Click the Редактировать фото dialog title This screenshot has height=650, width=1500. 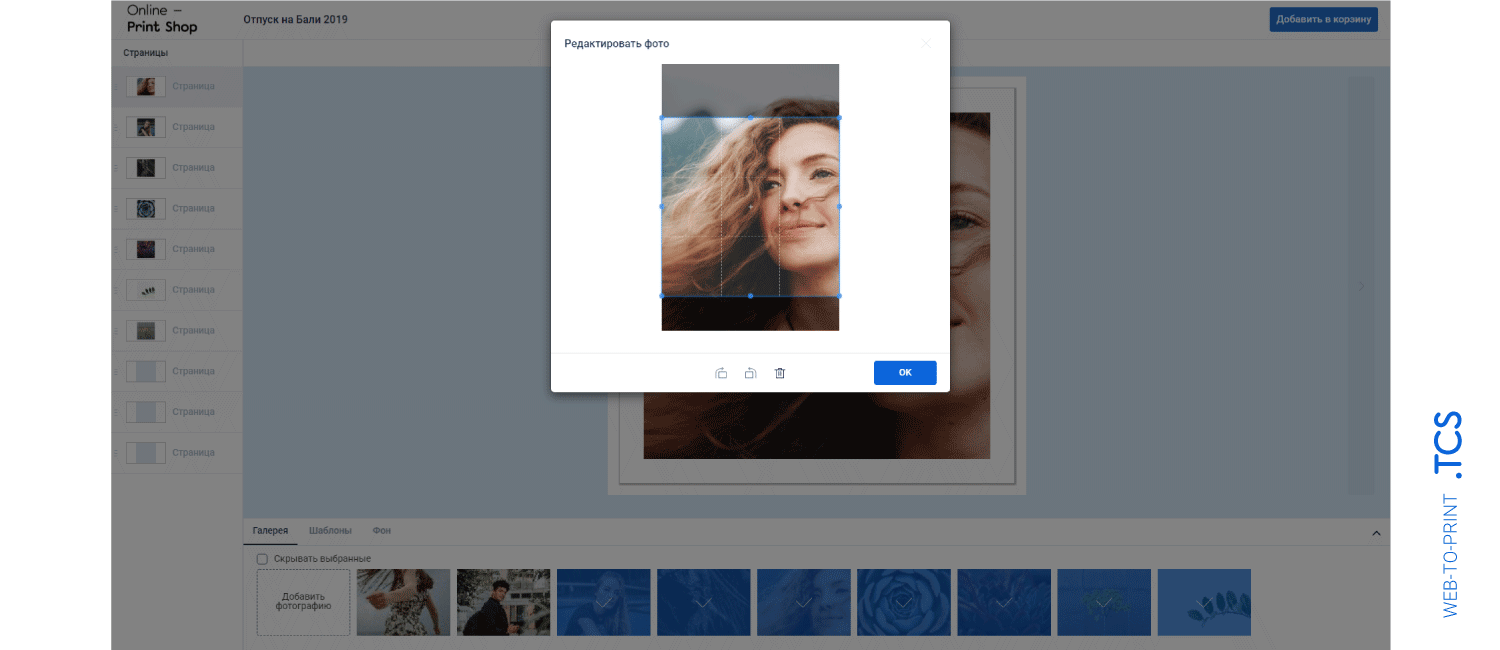click(617, 44)
